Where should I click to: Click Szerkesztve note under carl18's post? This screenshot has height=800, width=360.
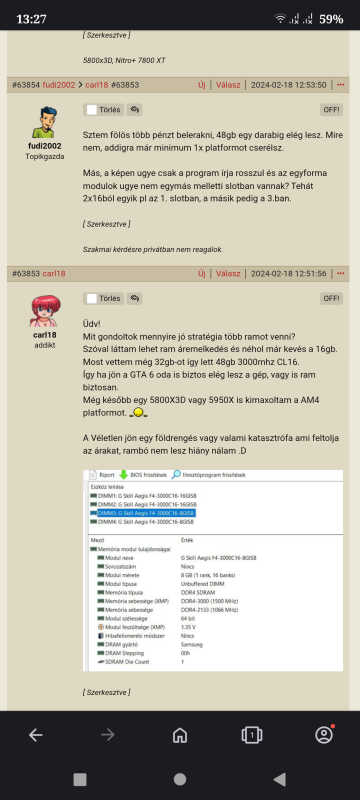click(106, 692)
